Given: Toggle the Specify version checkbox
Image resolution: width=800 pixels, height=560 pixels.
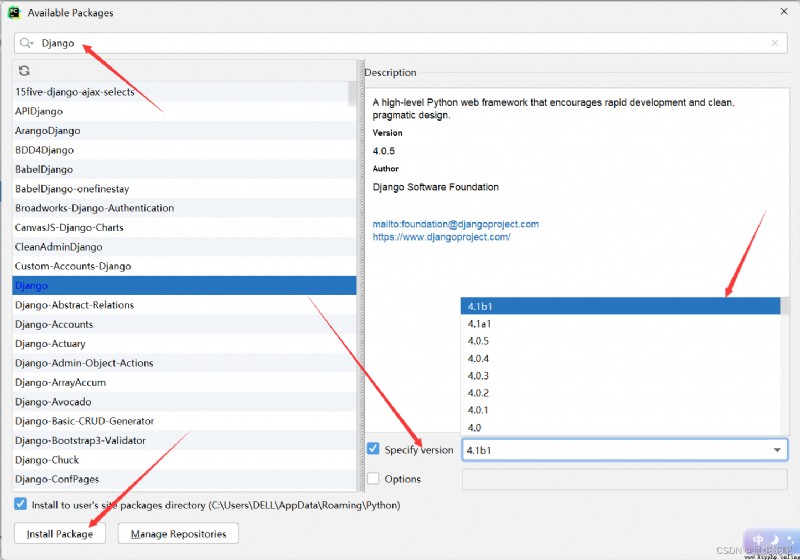Looking at the screenshot, I should pyautogui.click(x=373, y=449).
